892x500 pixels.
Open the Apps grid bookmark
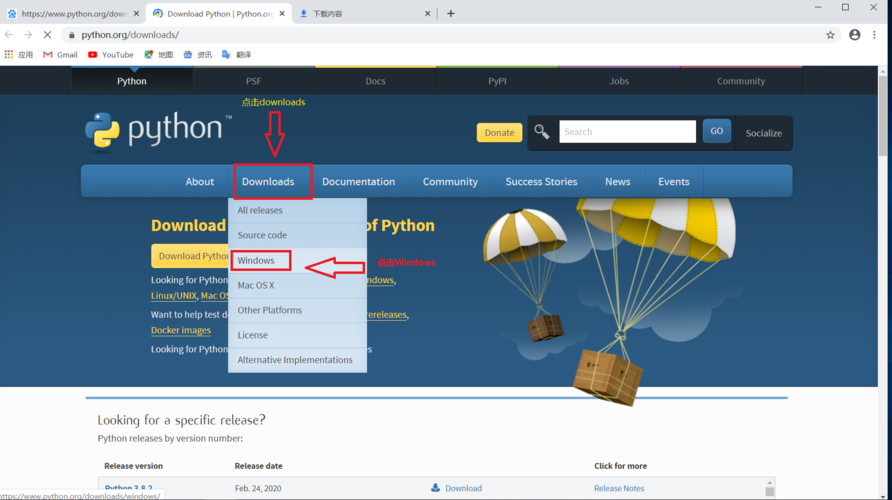(x=19, y=55)
